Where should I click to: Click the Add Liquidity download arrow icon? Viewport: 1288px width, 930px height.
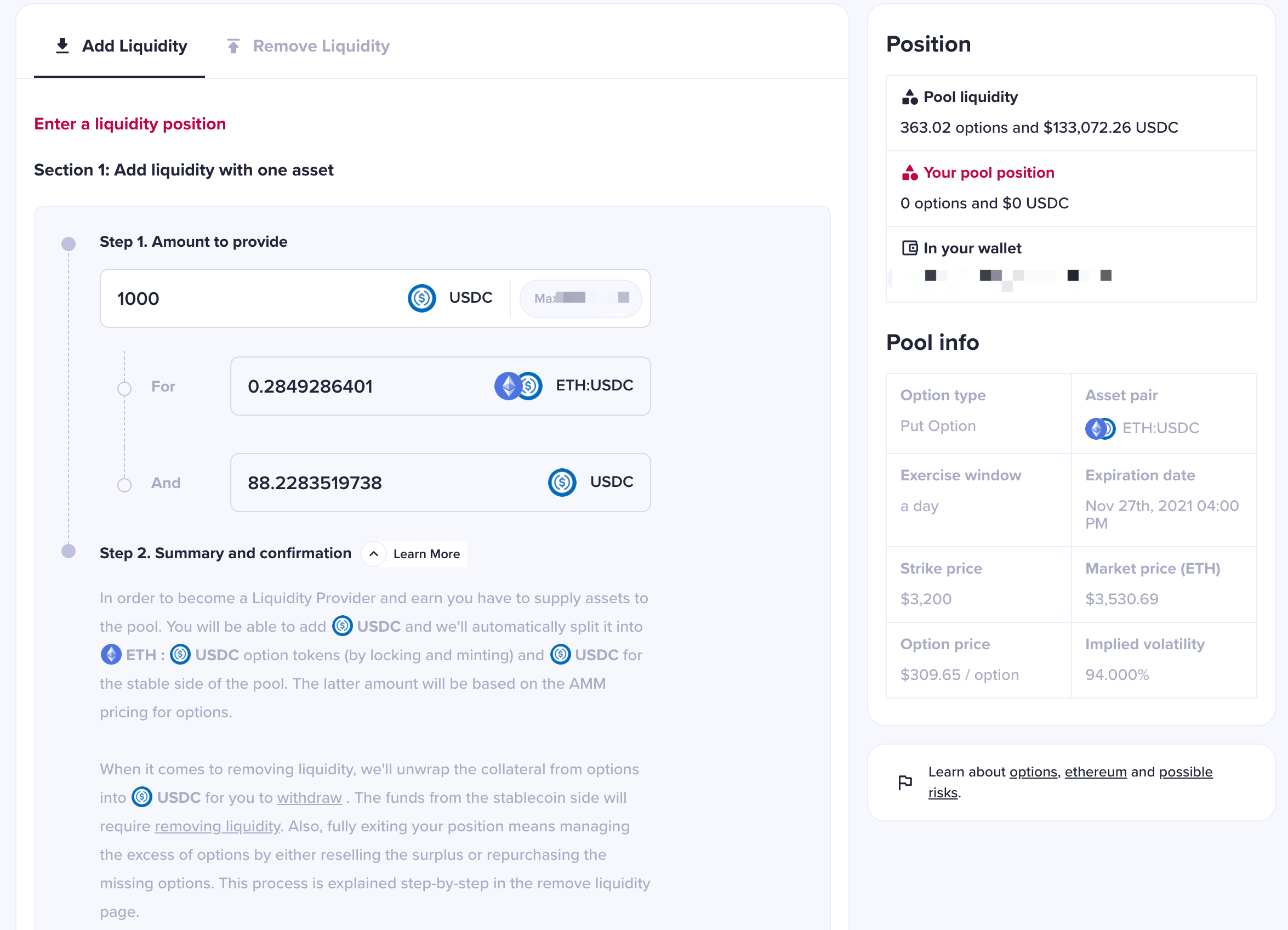coord(62,46)
